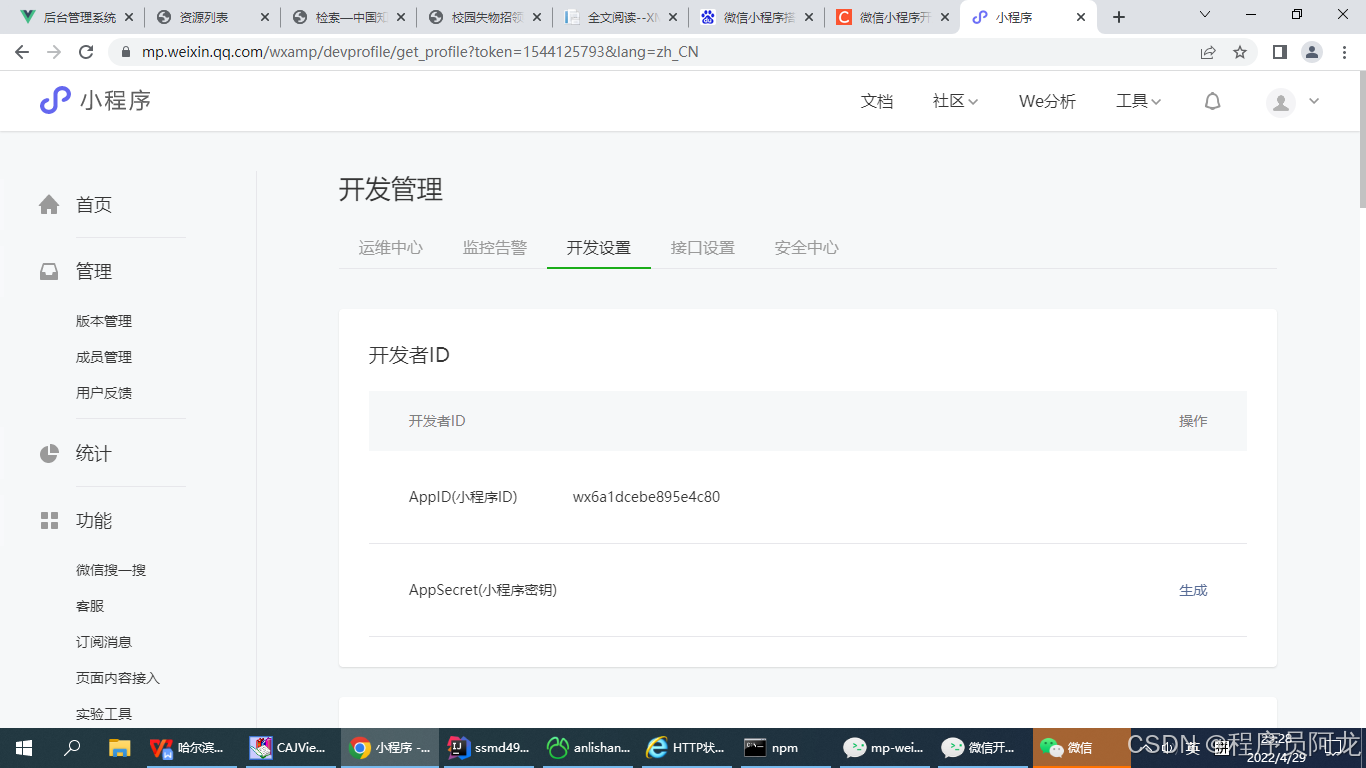The image size is (1366, 768).
Task: Open 统计 in the sidebar
Action: pos(94,454)
